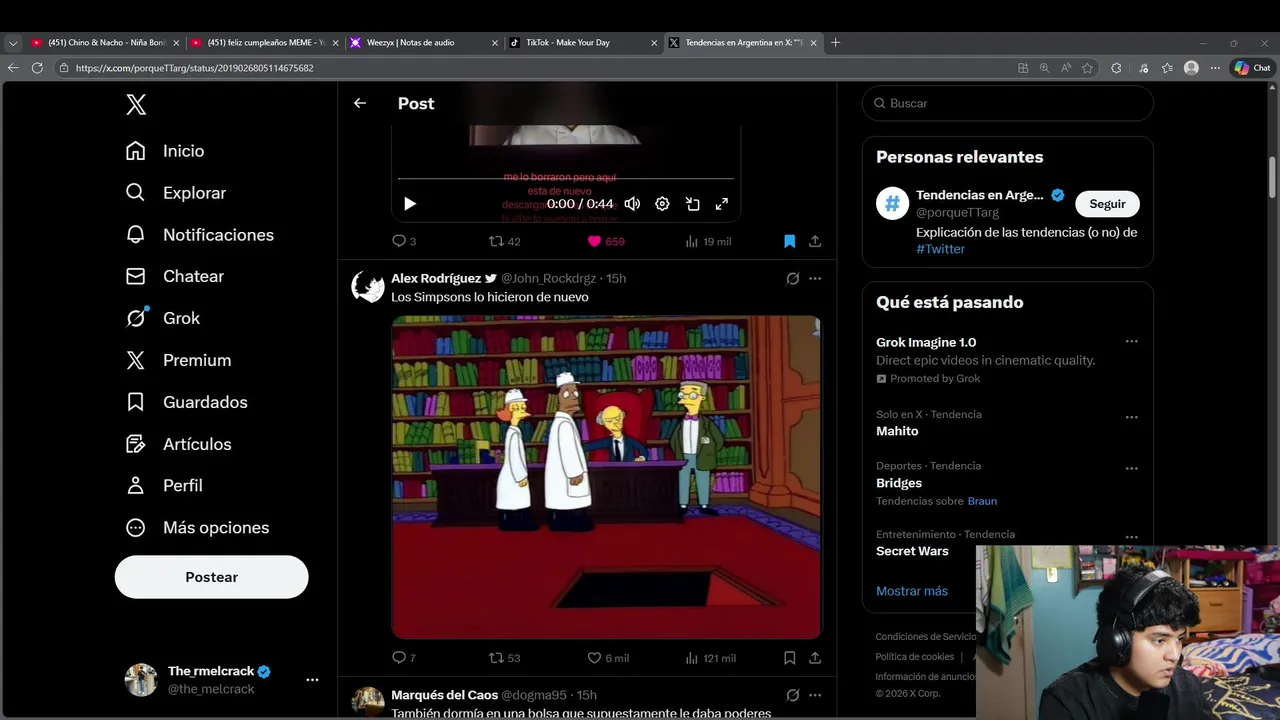The width and height of the screenshot is (1280, 720).
Task: Unlike the post with 659 likes
Action: click(606, 241)
